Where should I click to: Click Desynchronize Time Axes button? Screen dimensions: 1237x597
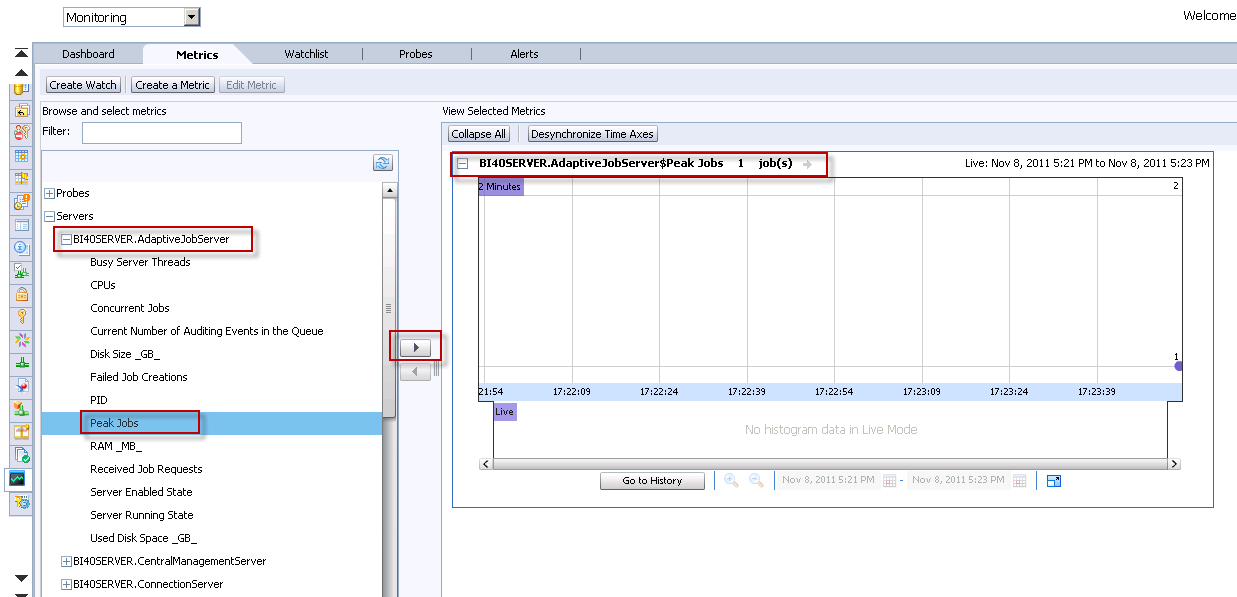click(592, 134)
